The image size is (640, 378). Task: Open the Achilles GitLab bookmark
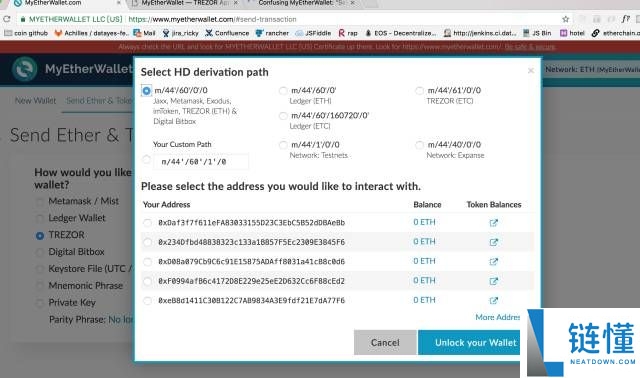click(92, 33)
